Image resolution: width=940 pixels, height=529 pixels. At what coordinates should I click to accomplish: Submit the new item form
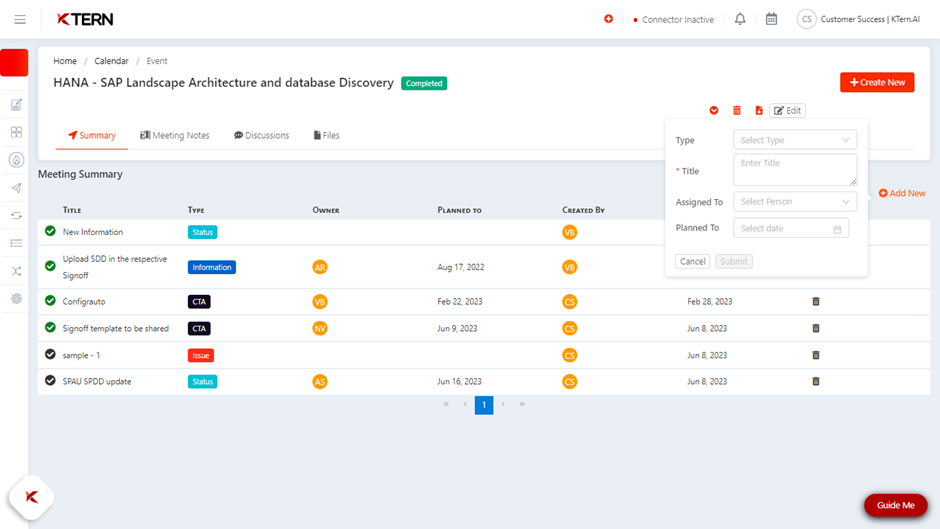pos(734,262)
